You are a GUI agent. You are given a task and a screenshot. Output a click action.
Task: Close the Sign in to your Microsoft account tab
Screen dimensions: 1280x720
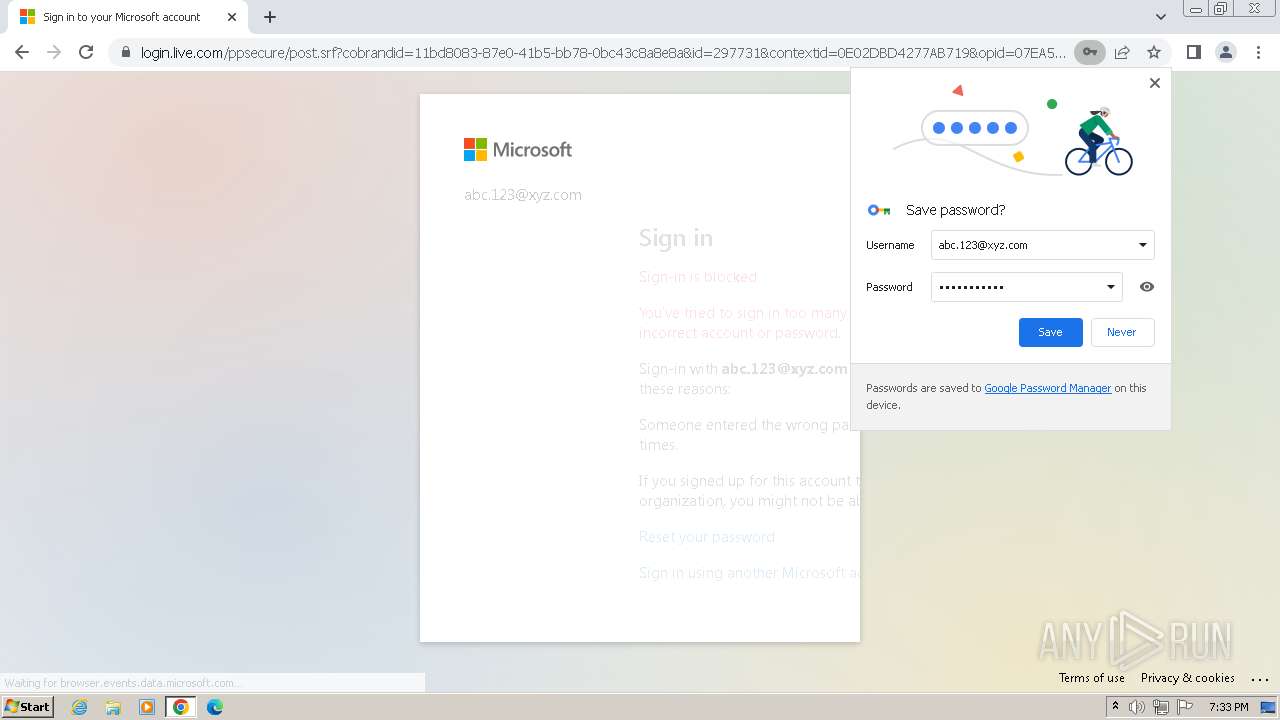pos(232,17)
